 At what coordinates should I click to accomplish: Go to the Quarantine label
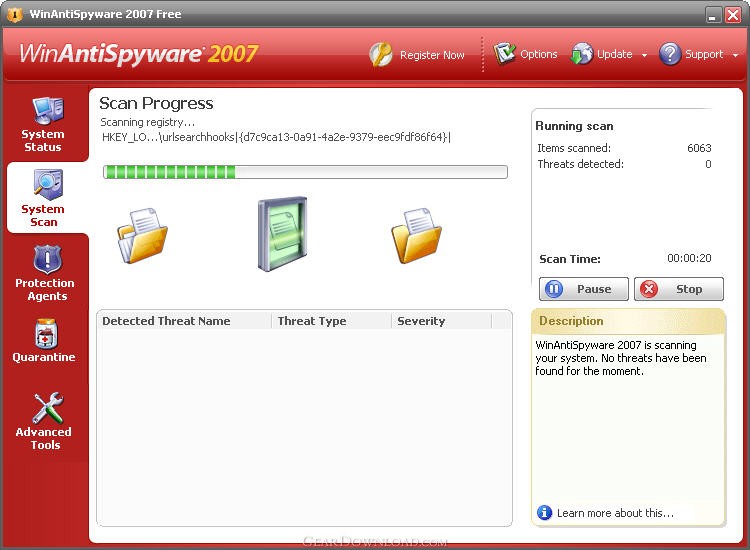pos(44,357)
